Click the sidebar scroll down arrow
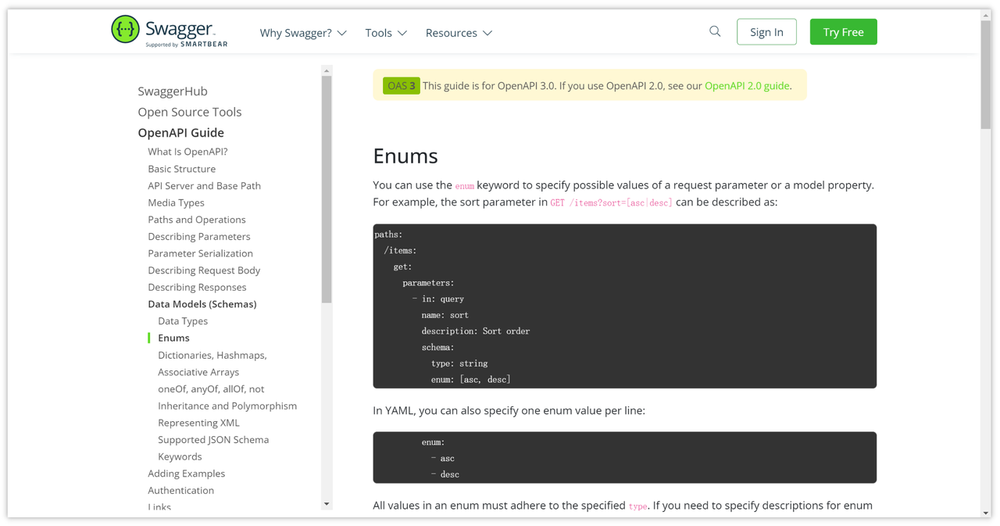The image size is (1000, 526). click(327, 504)
